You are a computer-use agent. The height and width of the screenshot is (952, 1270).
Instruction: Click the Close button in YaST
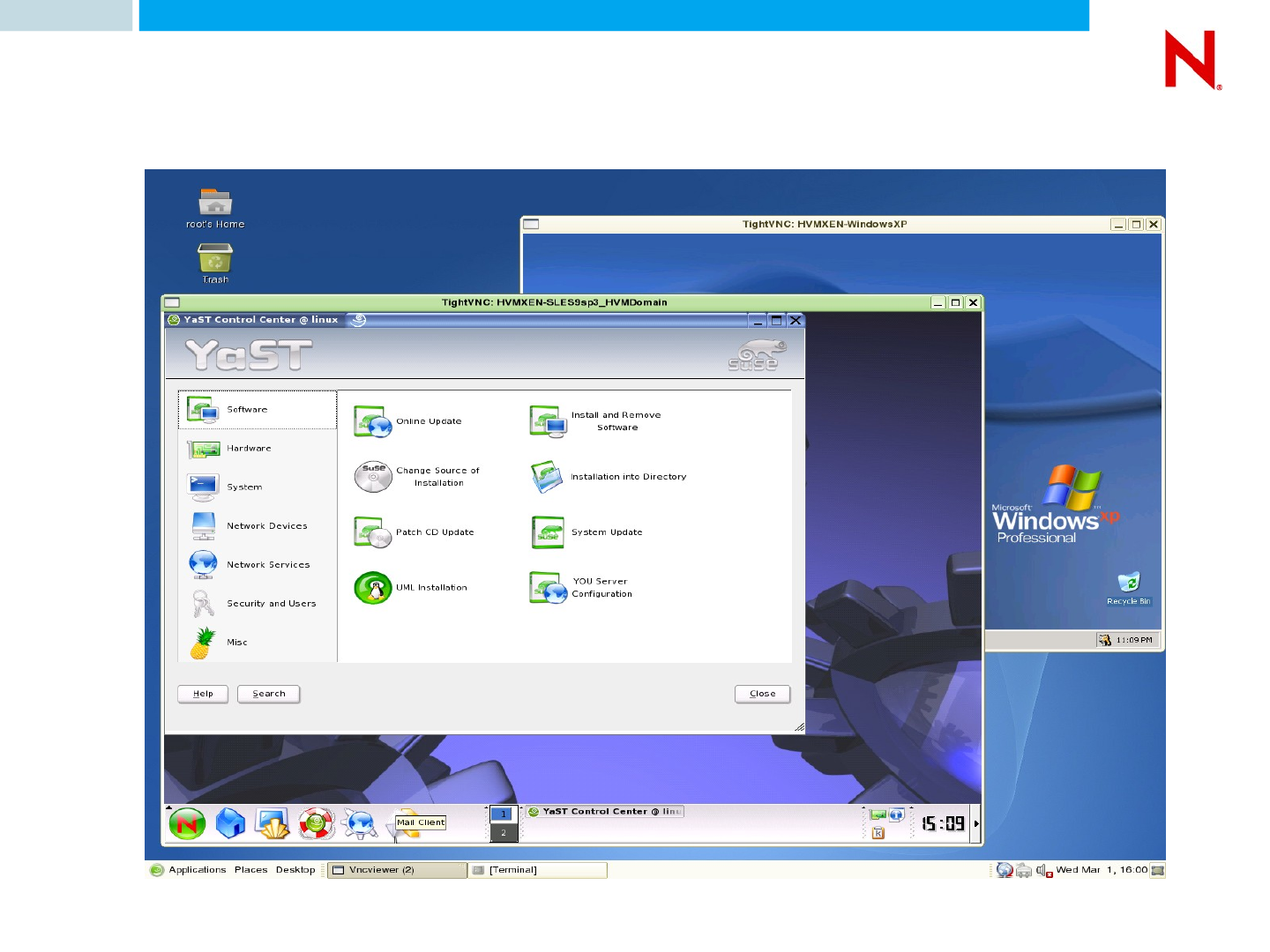pyautogui.click(x=763, y=695)
